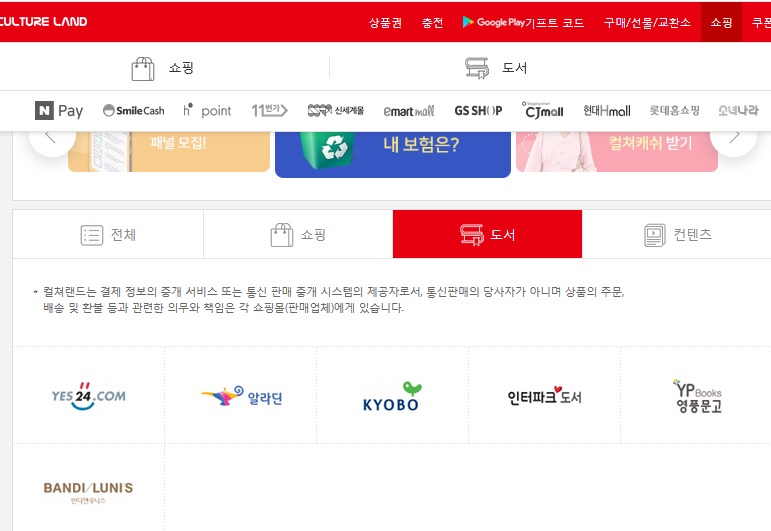Select CJmall partner logo

(x=543, y=110)
